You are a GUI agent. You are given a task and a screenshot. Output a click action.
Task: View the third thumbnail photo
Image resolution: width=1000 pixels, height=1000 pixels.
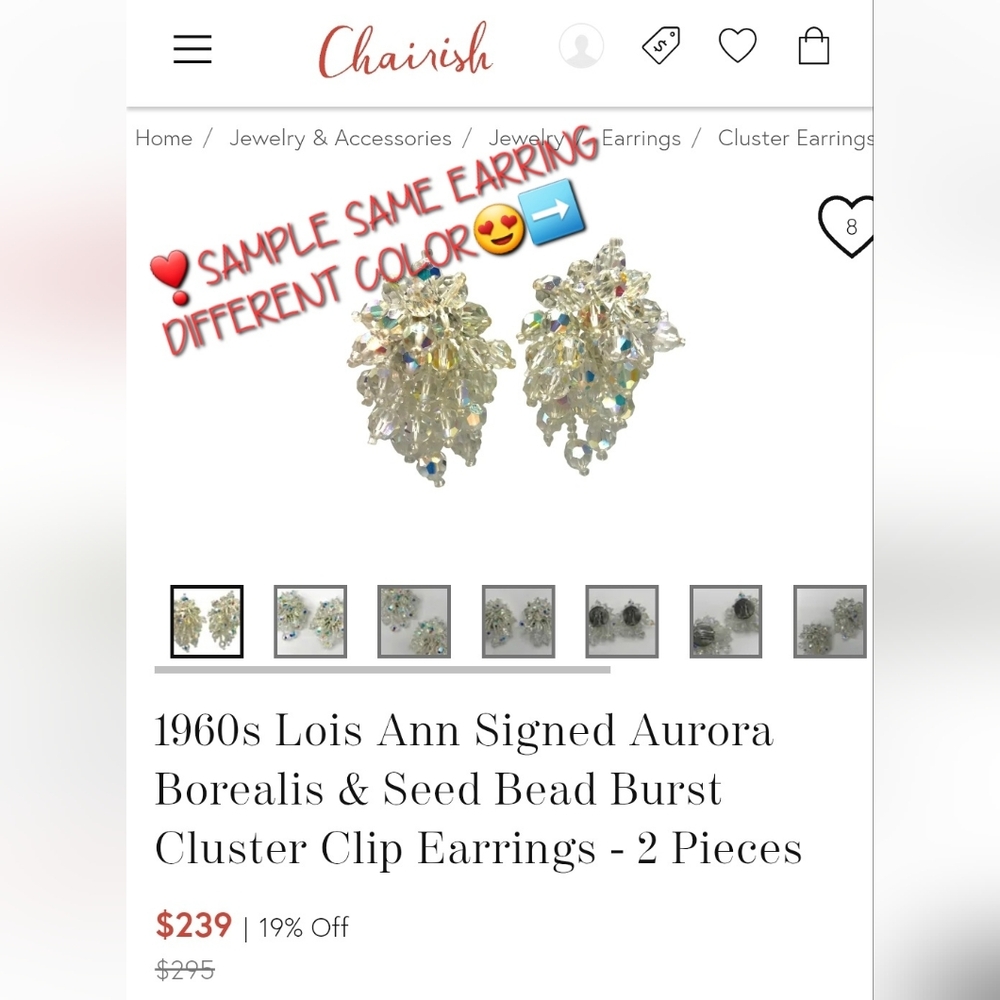[414, 621]
